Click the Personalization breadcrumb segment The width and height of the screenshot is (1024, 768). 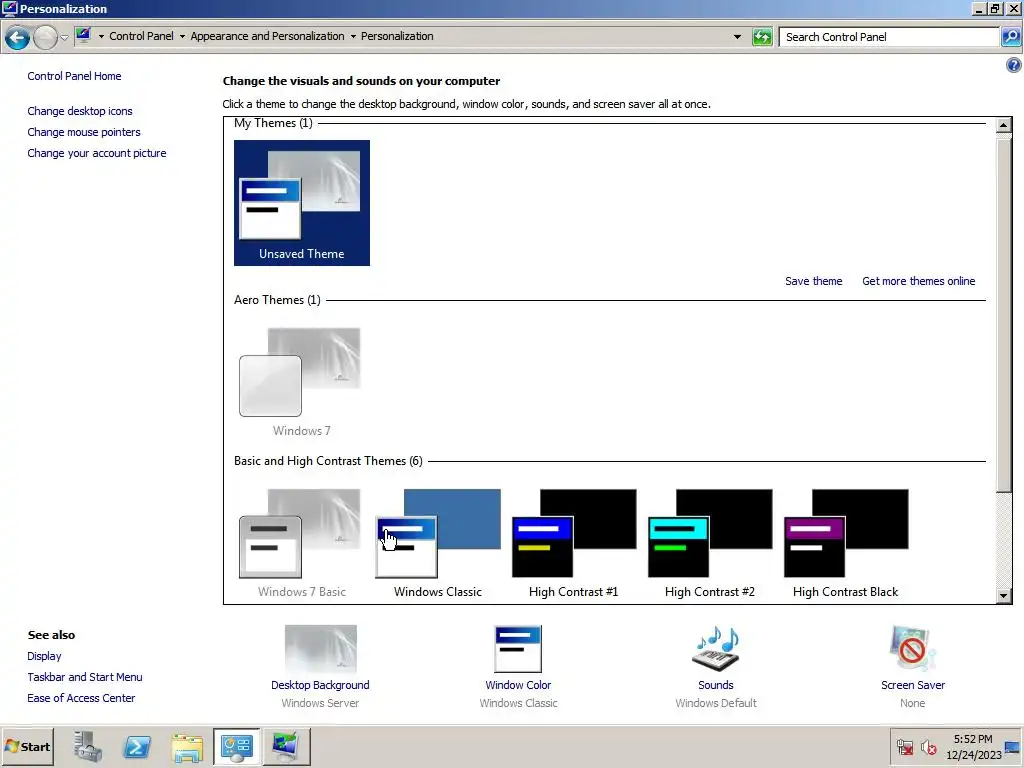[x=397, y=37]
